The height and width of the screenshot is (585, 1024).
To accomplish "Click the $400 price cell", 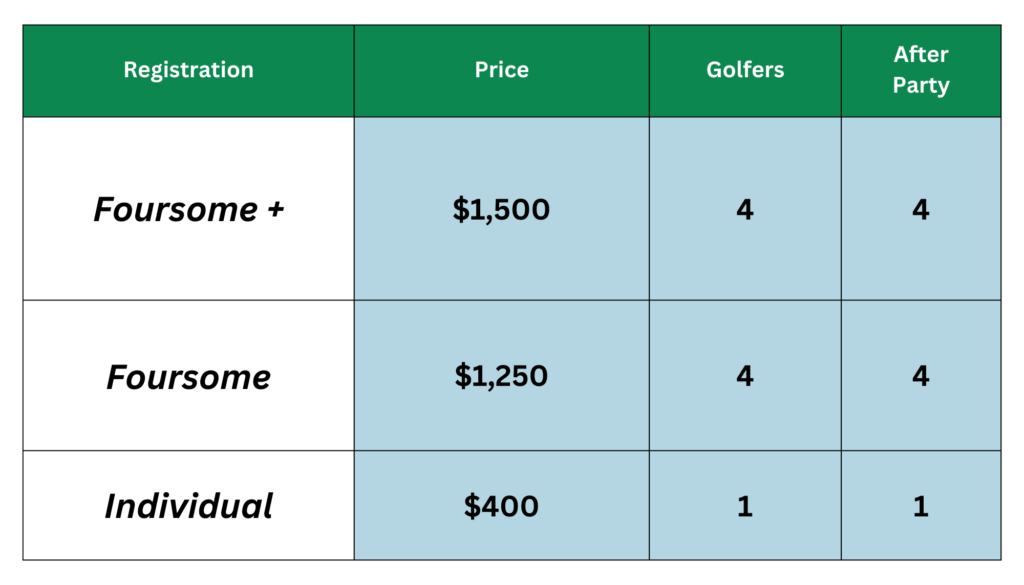I will (x=502, y=505).
